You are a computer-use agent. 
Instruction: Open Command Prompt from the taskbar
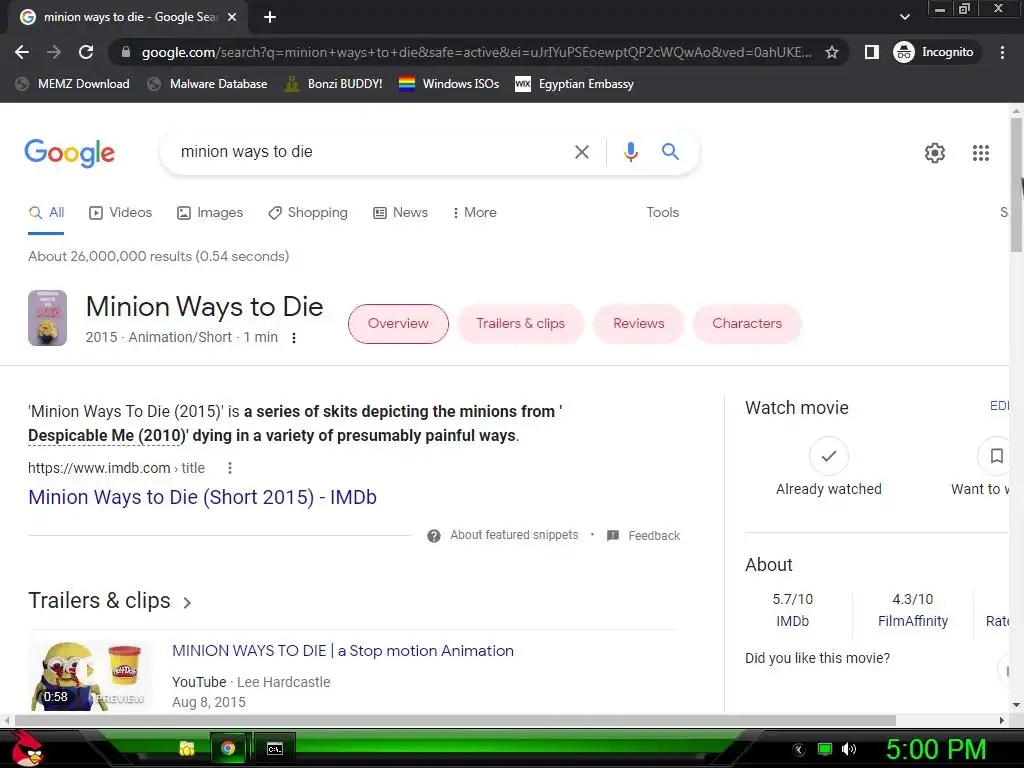[x=275, y=748]
